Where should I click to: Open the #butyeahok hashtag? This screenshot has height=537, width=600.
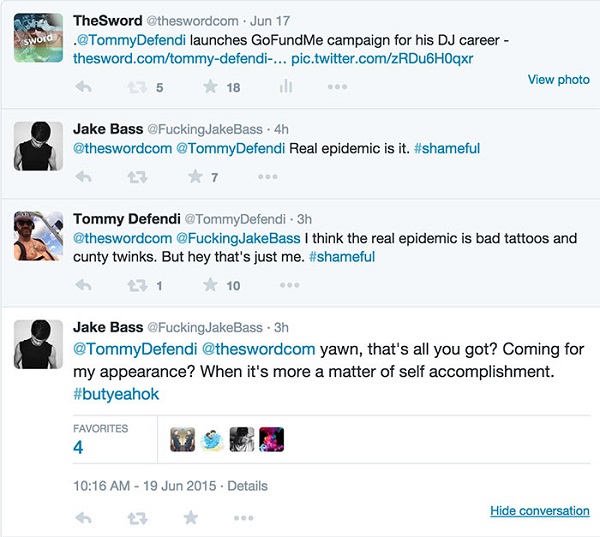click(x=116, y=394)
